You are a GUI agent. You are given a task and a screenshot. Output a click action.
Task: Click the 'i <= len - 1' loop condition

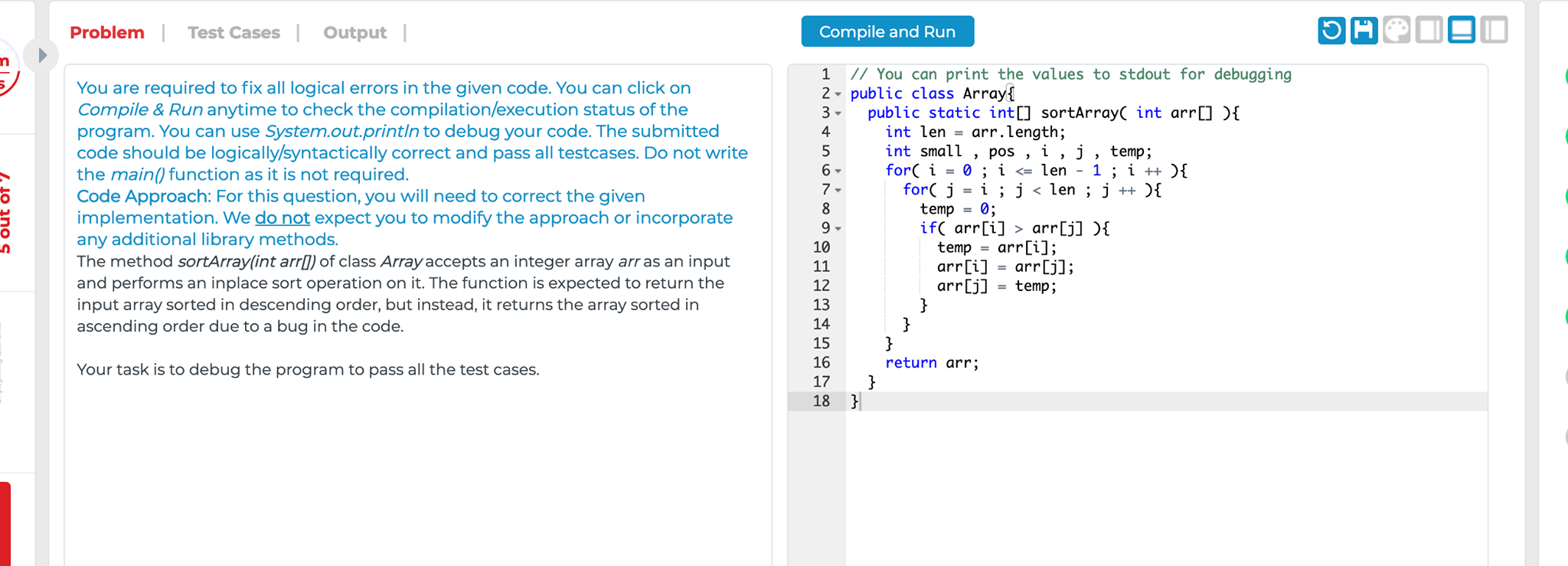(x=1049, y=170)
